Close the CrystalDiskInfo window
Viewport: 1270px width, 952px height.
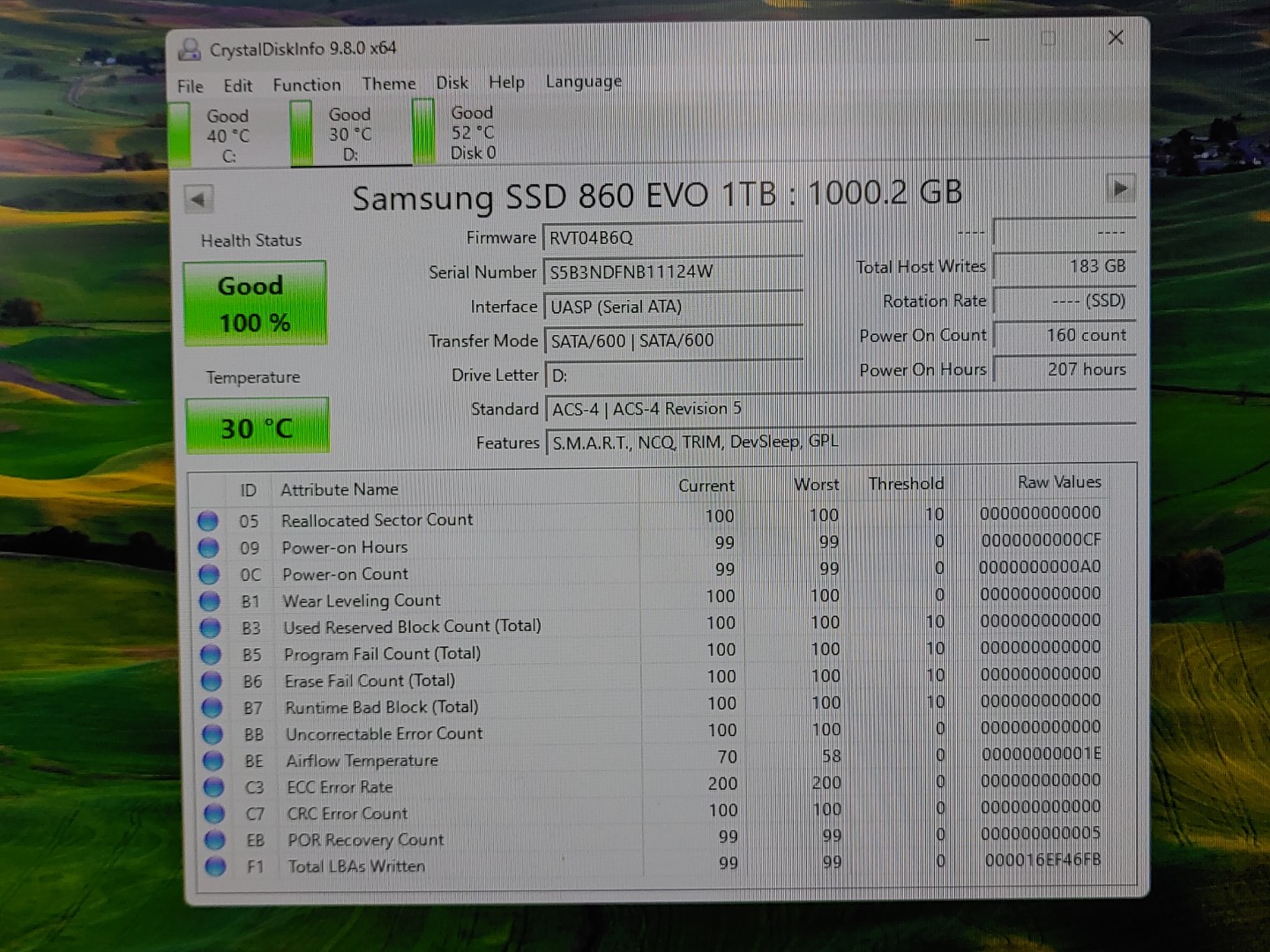pos(1116,37)
